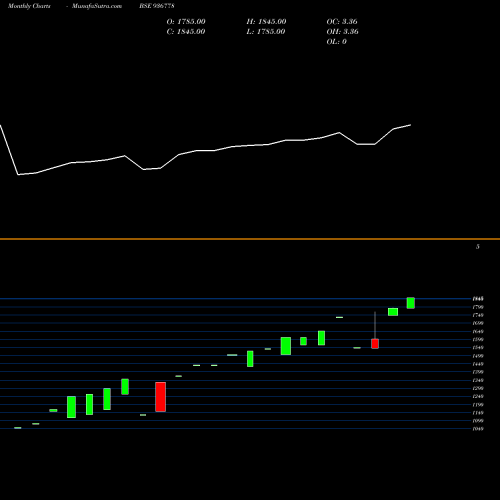Click the 'OC: 3.36' value
The height and width of the screenshot is (500, 500).
coord(342,22)
